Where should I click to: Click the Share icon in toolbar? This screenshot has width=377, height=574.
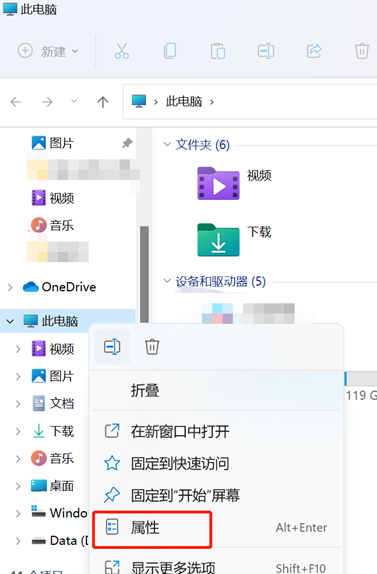tap(314, 51)
